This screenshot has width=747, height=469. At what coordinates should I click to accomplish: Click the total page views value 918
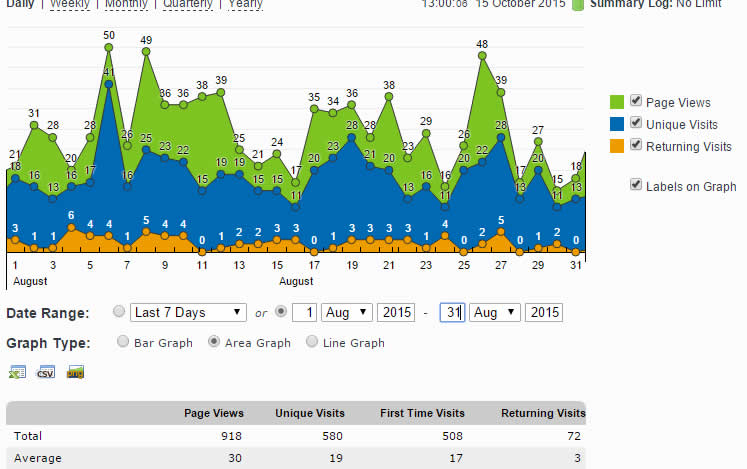pos(232,436)
